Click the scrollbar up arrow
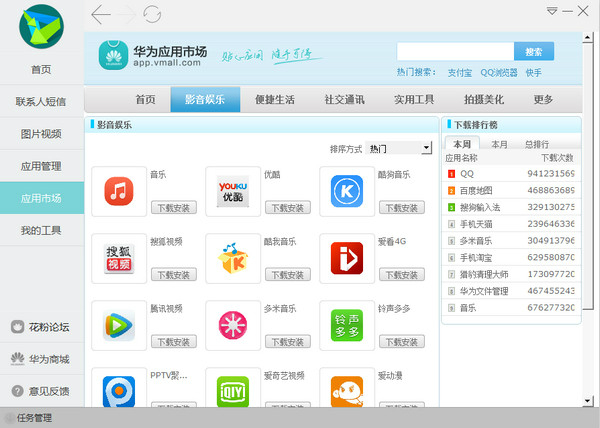600x428 pixels. [588, 37]
